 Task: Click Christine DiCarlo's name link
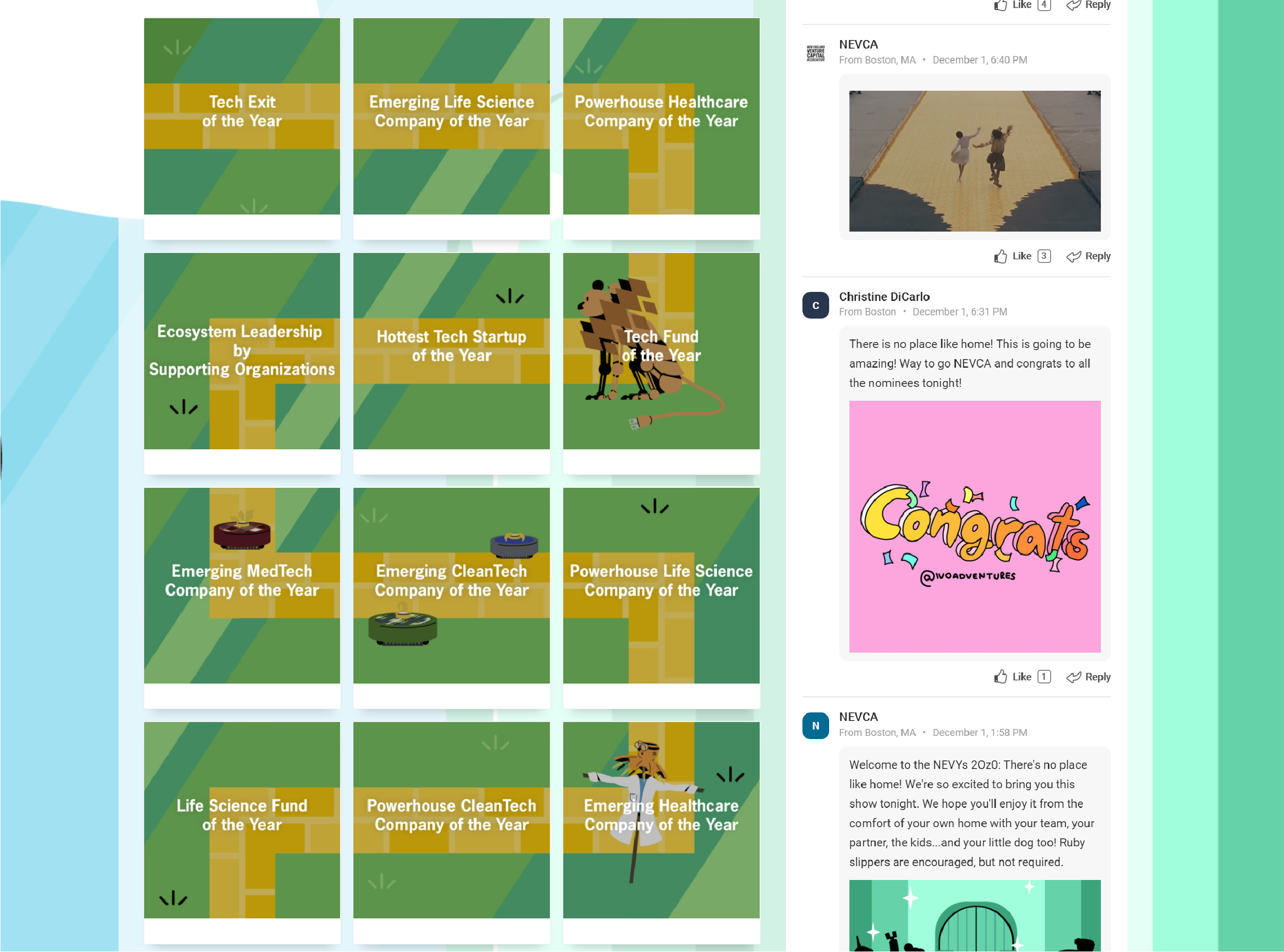884,297
